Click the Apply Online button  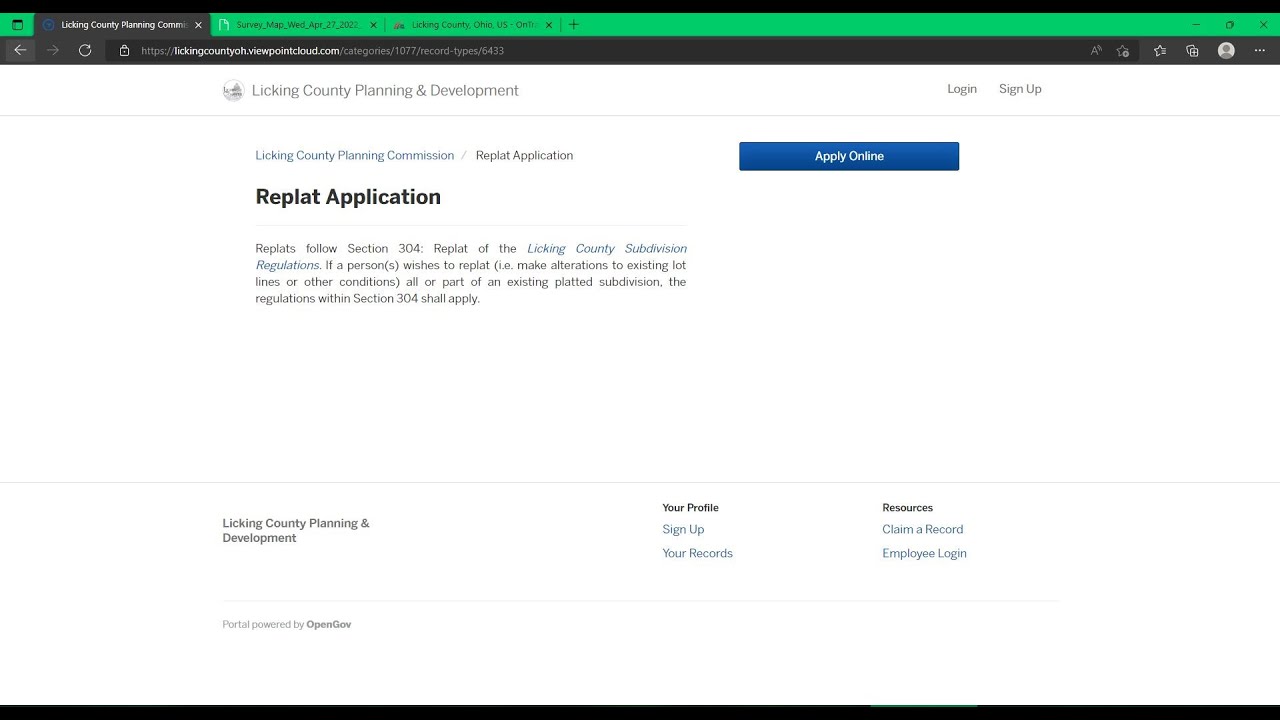849,156
